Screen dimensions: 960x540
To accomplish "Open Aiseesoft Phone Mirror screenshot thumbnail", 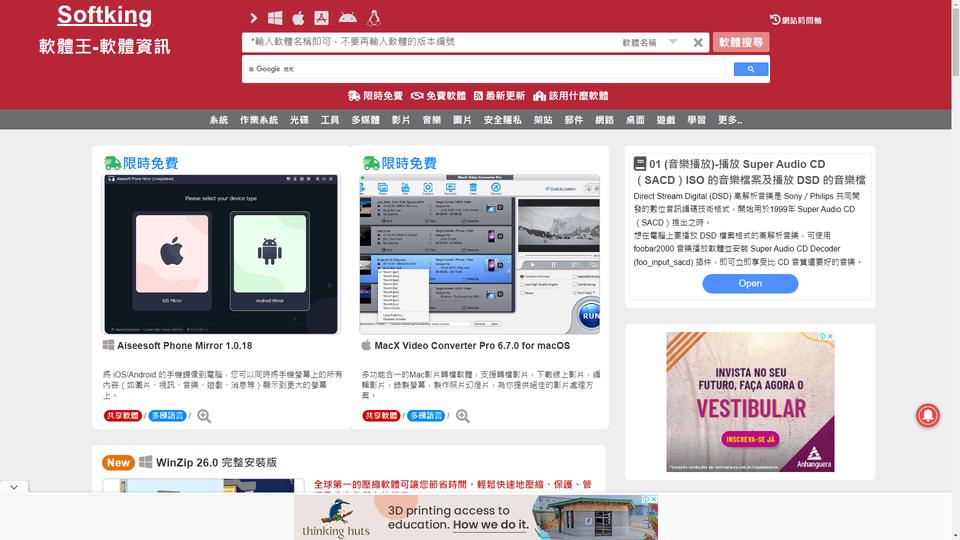I will 221,254.
